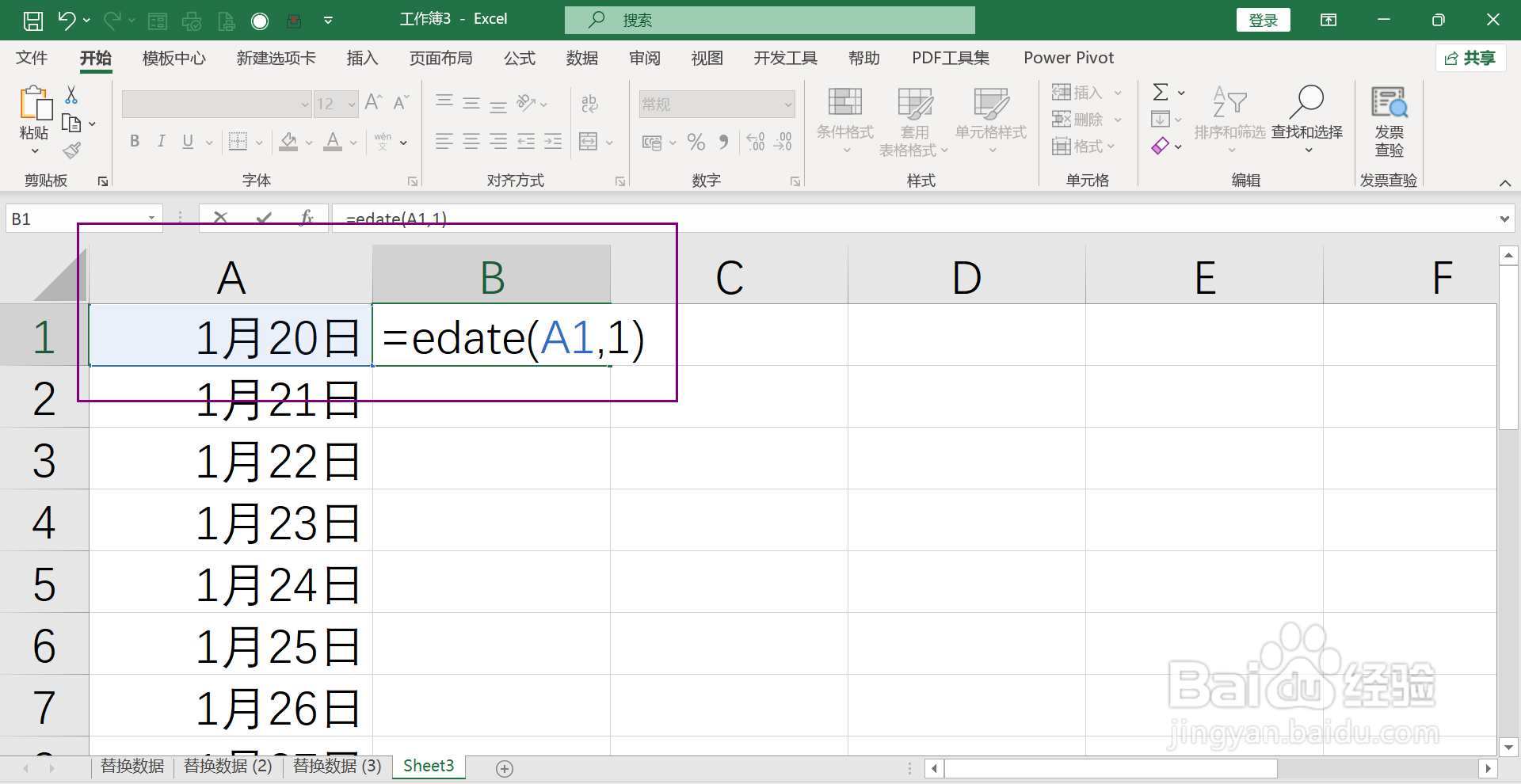This screenshot has width=1521, height=784.
Task: Click the AutoSum sigma icon
Action: click(x=1161, y=92)
